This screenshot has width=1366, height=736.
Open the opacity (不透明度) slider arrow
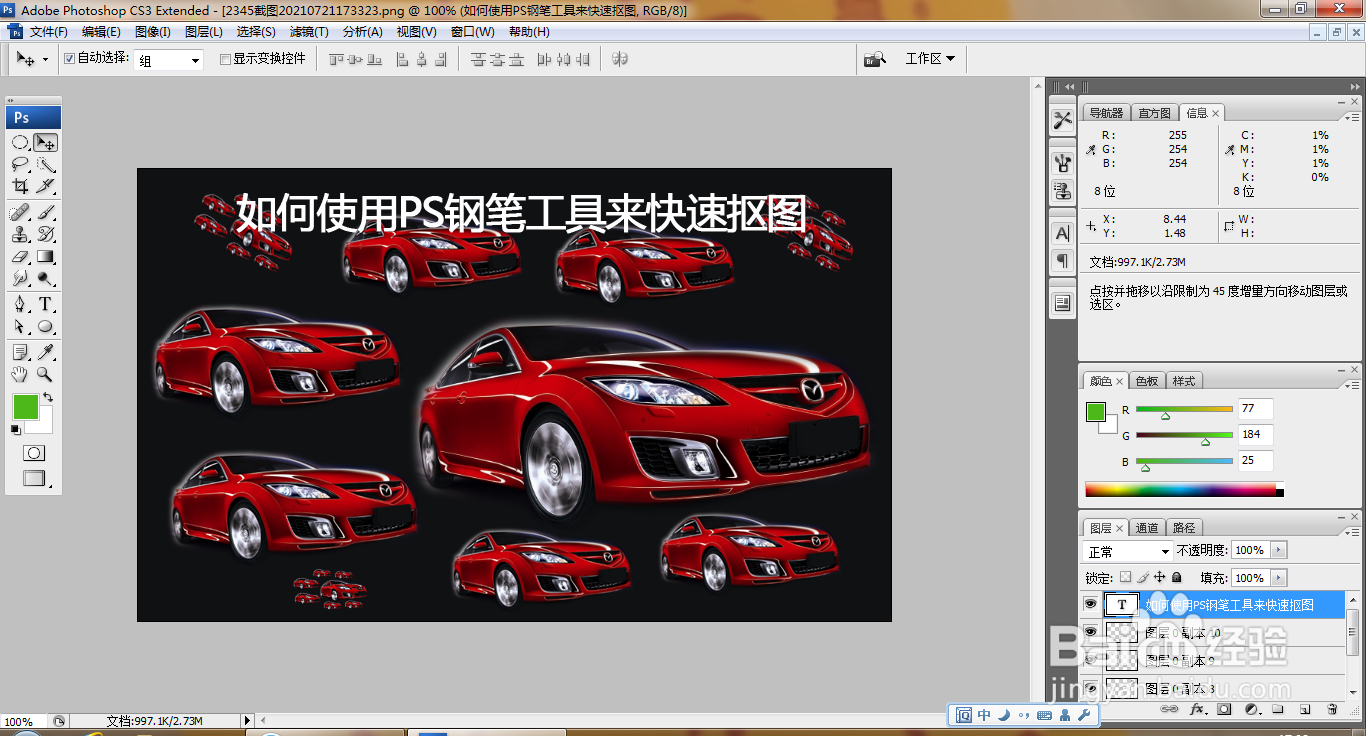pyautogui.click(x=1278, y=550)
